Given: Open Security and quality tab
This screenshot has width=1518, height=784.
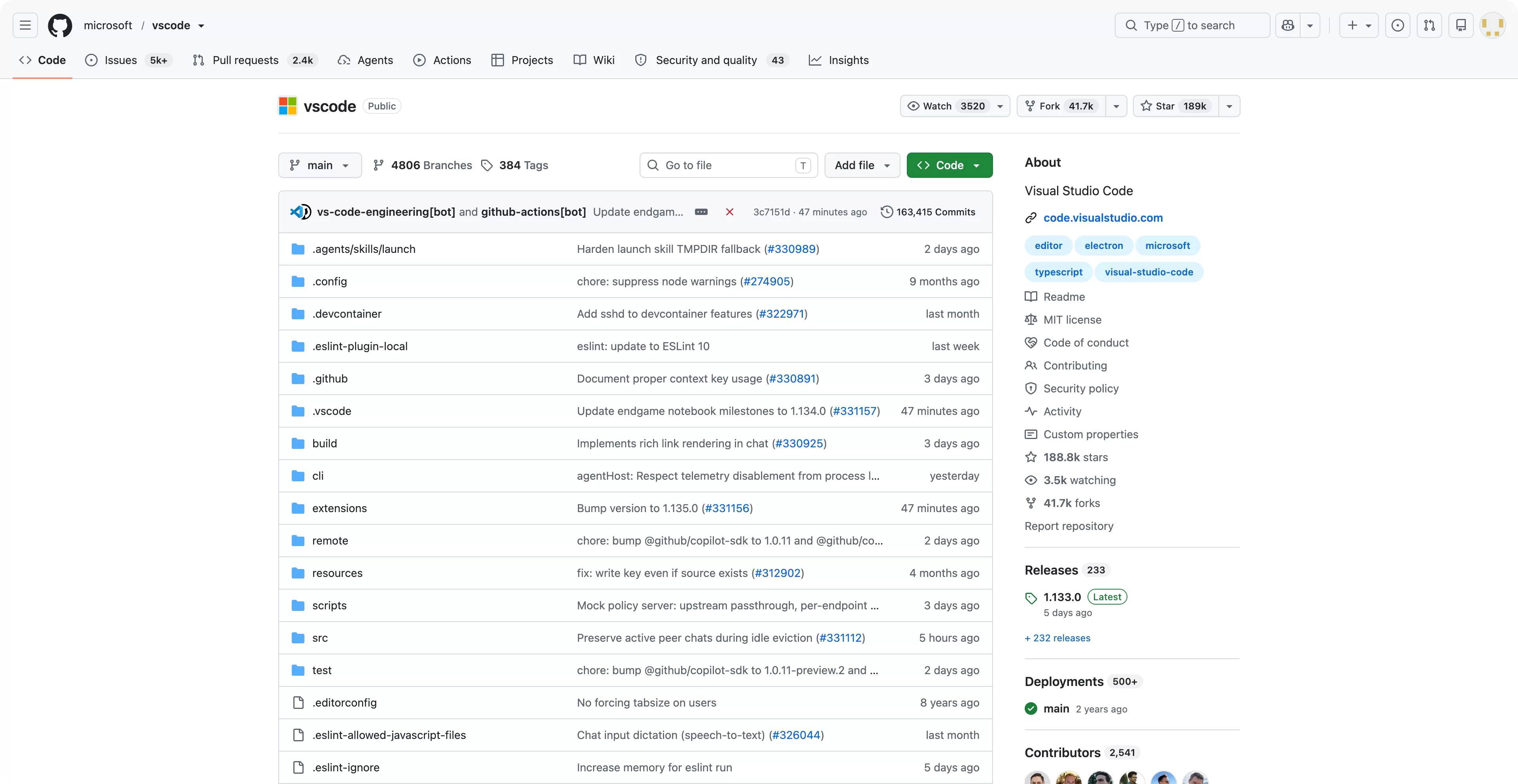Looking at the screenshot, I should pyautogui.click(x=712, y=60).
